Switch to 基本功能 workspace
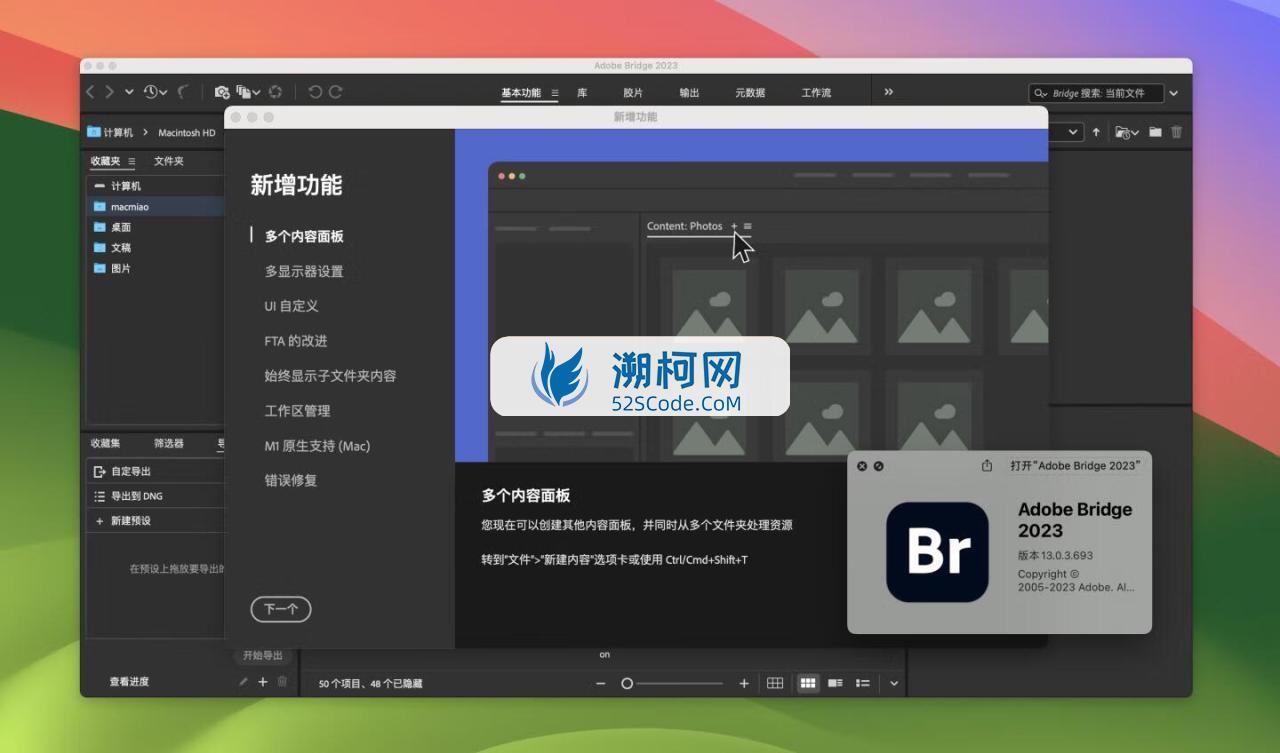The width and height of the screenshot is (1280, 753). [521, 93]
